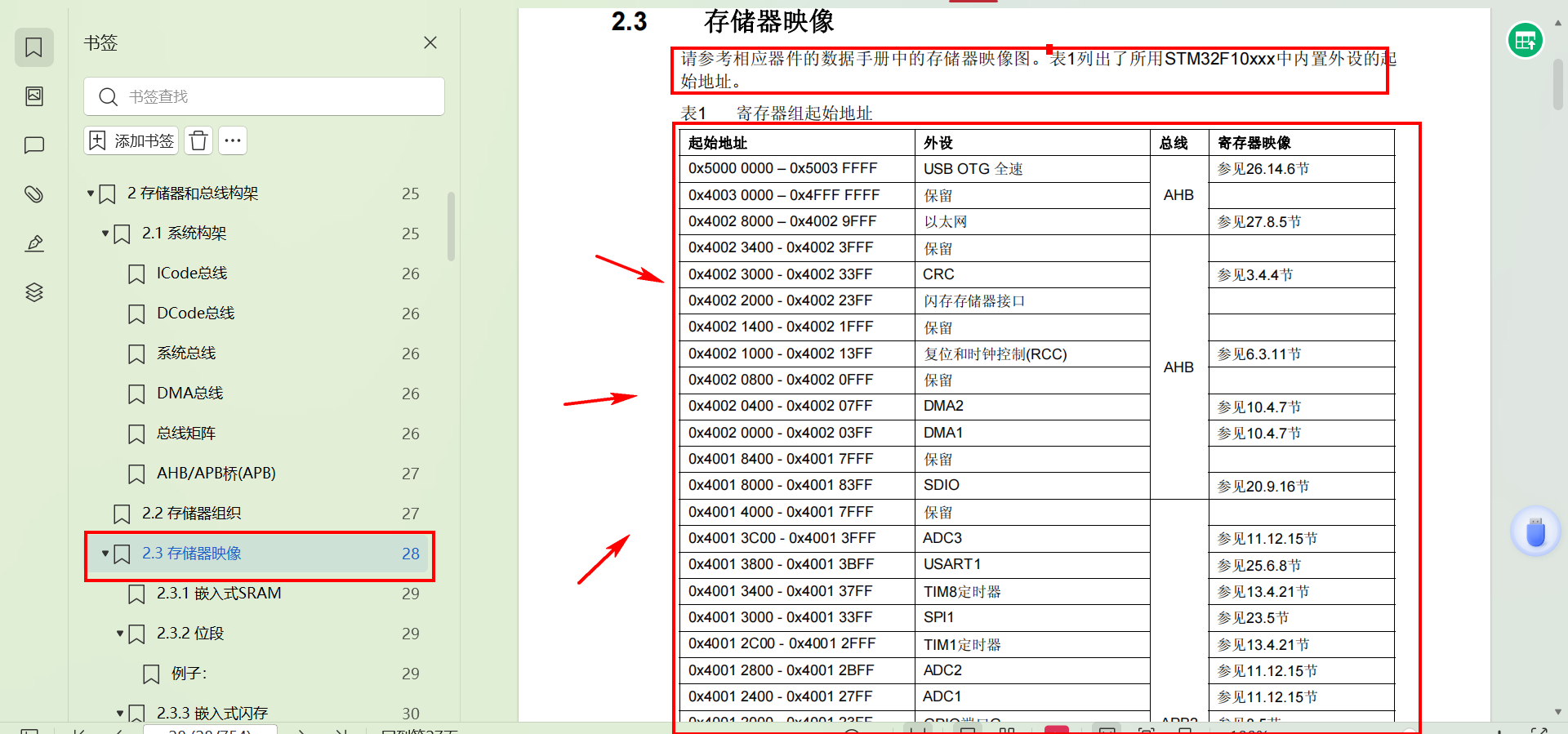
Task: Click the document scrollbar up arrow
Action: point(1558,23)
